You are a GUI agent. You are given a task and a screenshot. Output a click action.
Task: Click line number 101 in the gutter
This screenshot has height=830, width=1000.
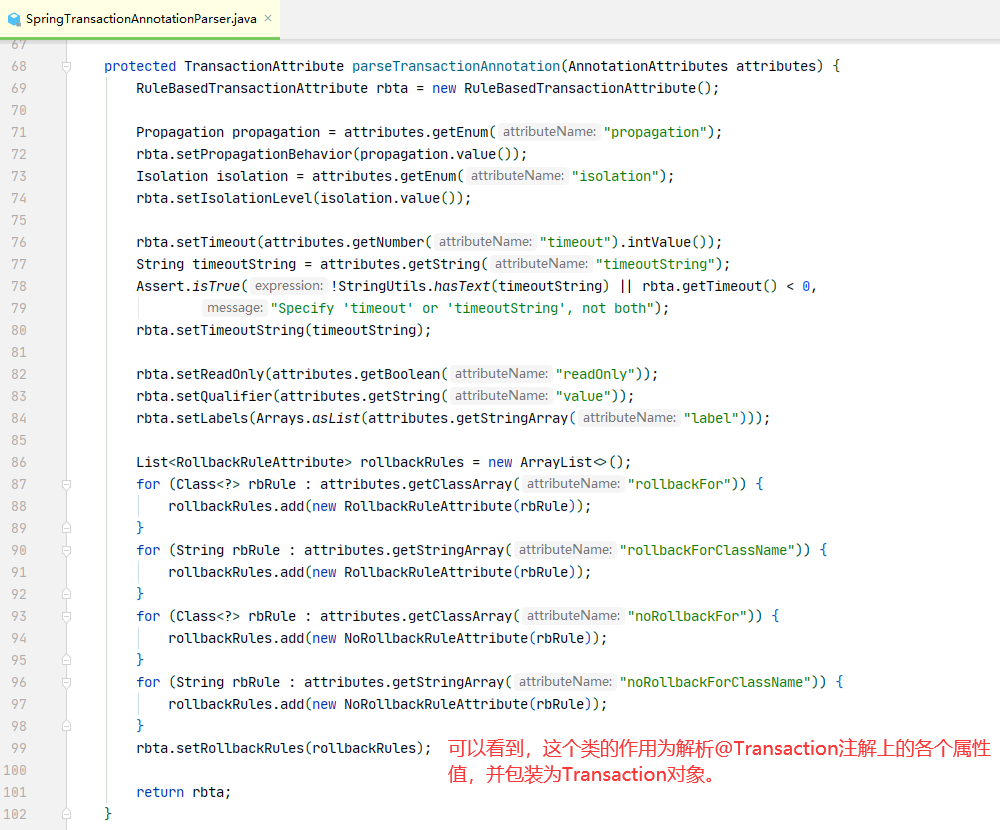click(x=15, y=792)
